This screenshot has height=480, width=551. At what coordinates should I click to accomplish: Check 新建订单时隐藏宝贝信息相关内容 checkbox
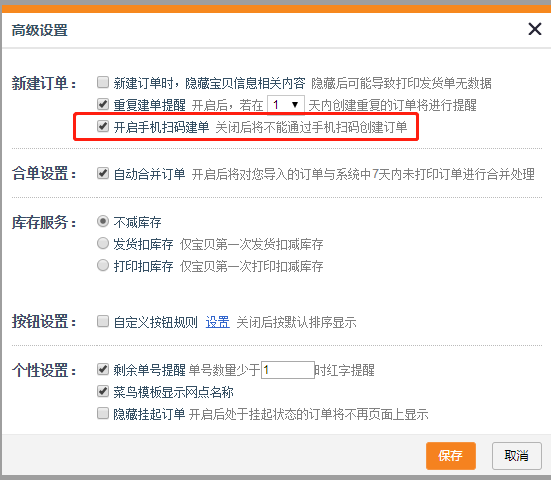click(x=103, y=82)
